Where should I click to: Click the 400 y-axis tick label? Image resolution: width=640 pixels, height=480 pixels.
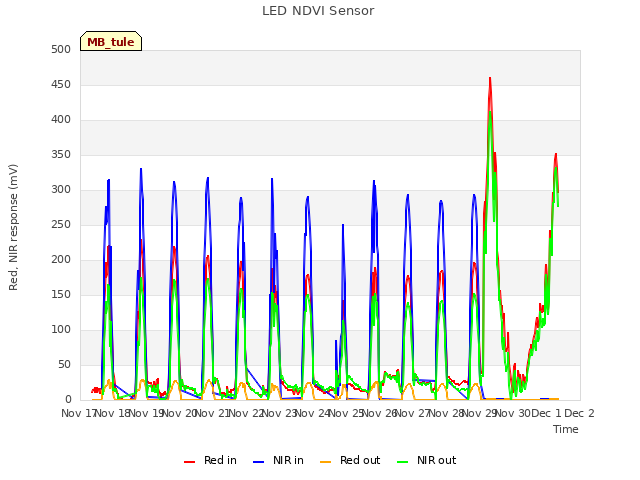[61, 120]
